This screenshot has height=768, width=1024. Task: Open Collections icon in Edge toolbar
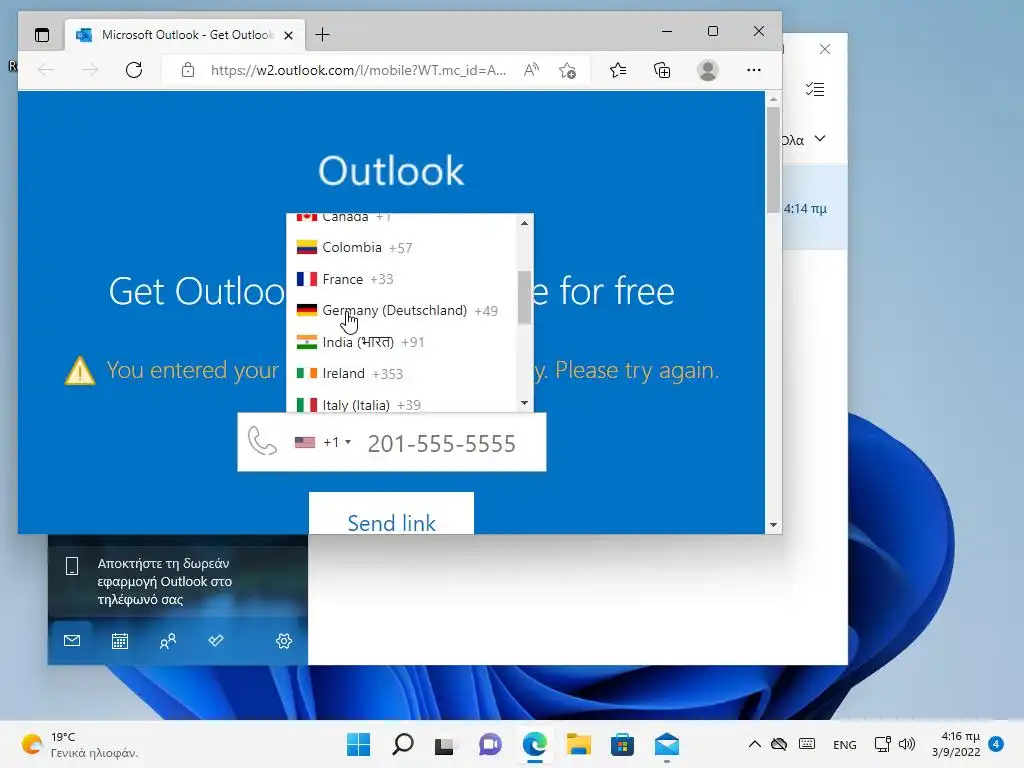(x=662, y=70)
